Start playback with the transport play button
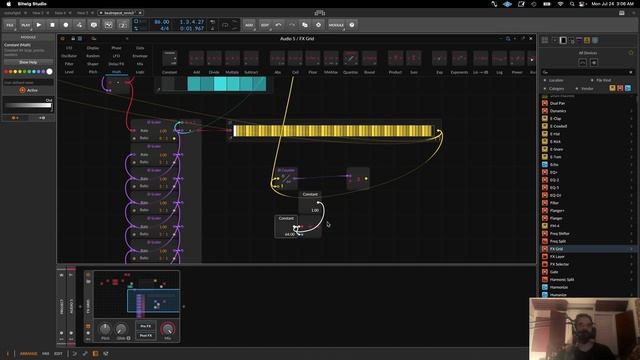The height and width of the screenshot is (360, 640). 39,25
